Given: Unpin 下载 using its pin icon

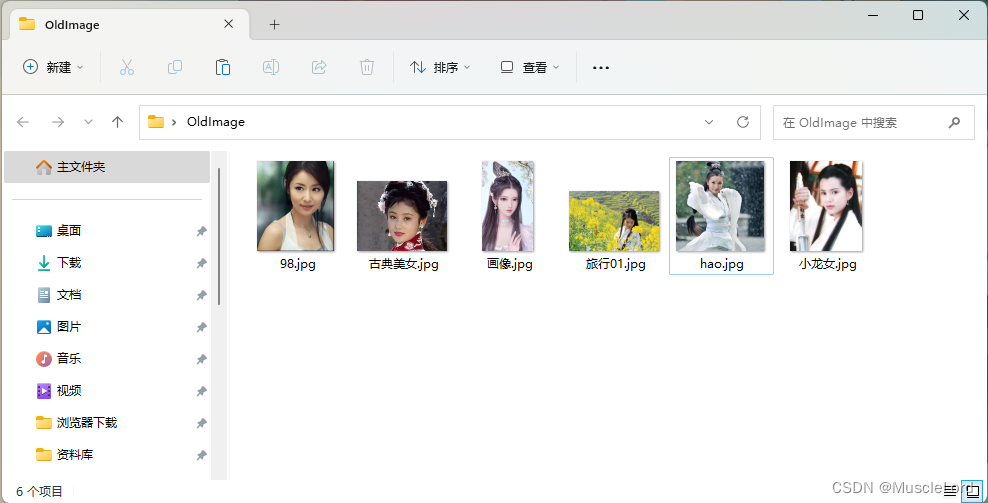Looking at the screenshot, I should [201, 263].
